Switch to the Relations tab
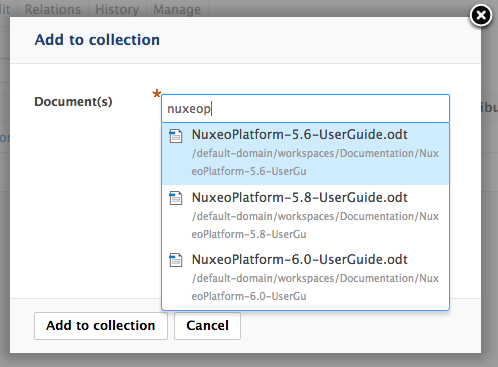The height and width of the screenshot is (367, 498). [53, 9]
